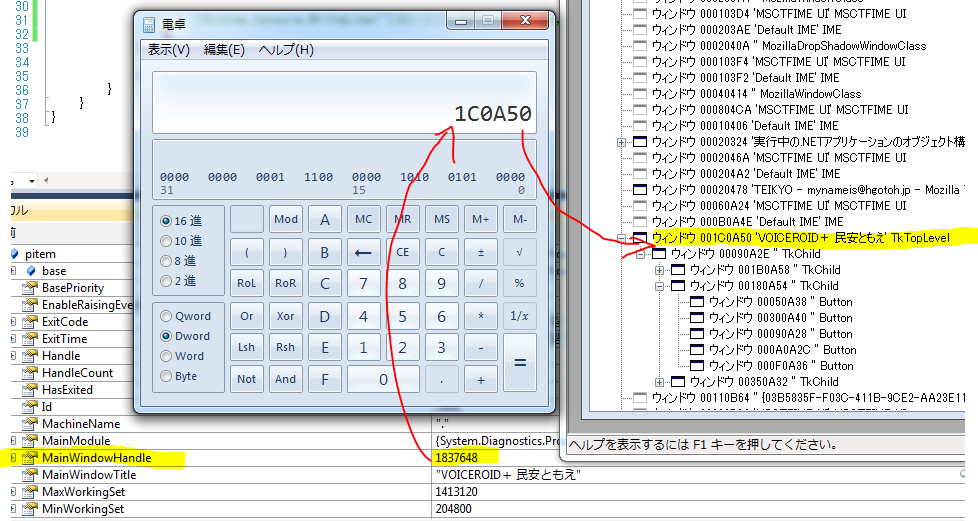The height and width of the screenshot is (521, 978).
Task: Expand the 00020324 window node
Action: click(621, 142)
